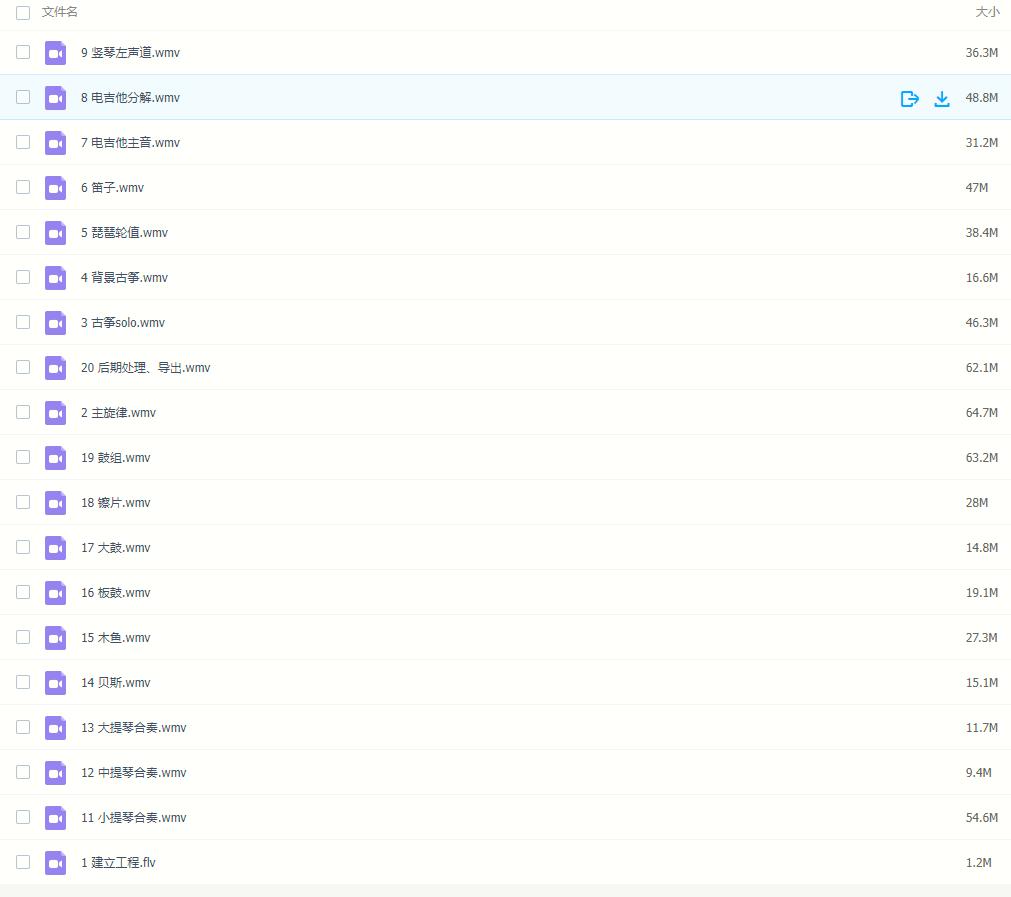Open file name 14 贝斯.wmv
The height and width of the screenshot is (897, 1011).
pyautogui.click(x=115, y=683)
